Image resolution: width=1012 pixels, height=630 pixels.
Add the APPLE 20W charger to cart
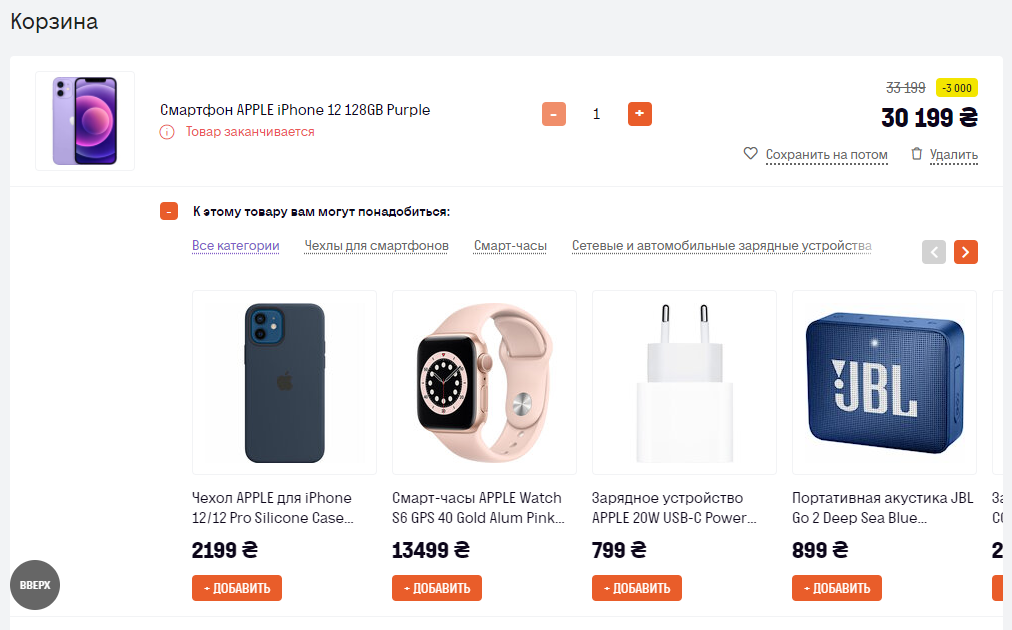(637, 588)
